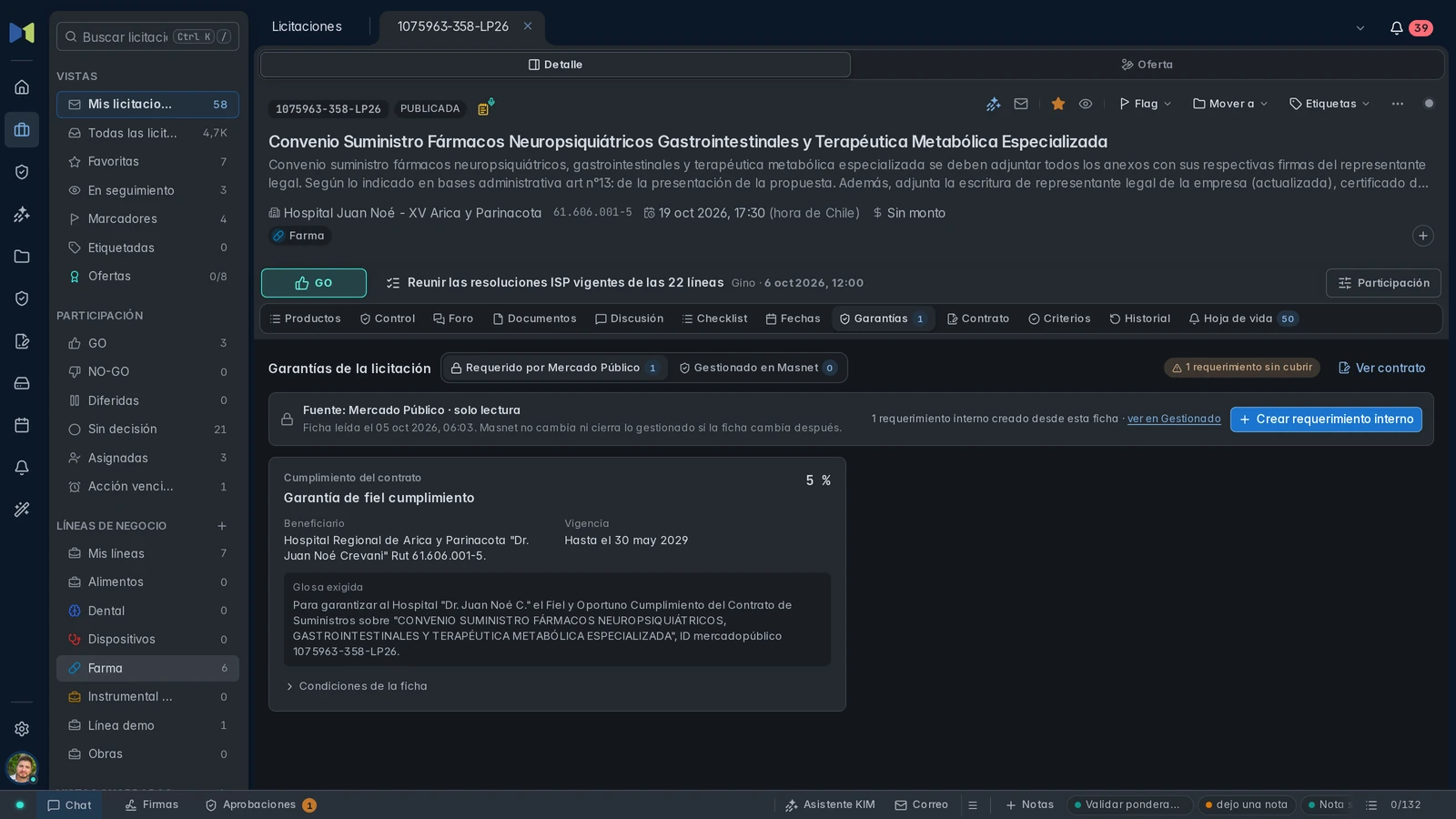Open the list menu icon in bottom bar
This screenshot has height=819, width=1456.
click(973, 805)
